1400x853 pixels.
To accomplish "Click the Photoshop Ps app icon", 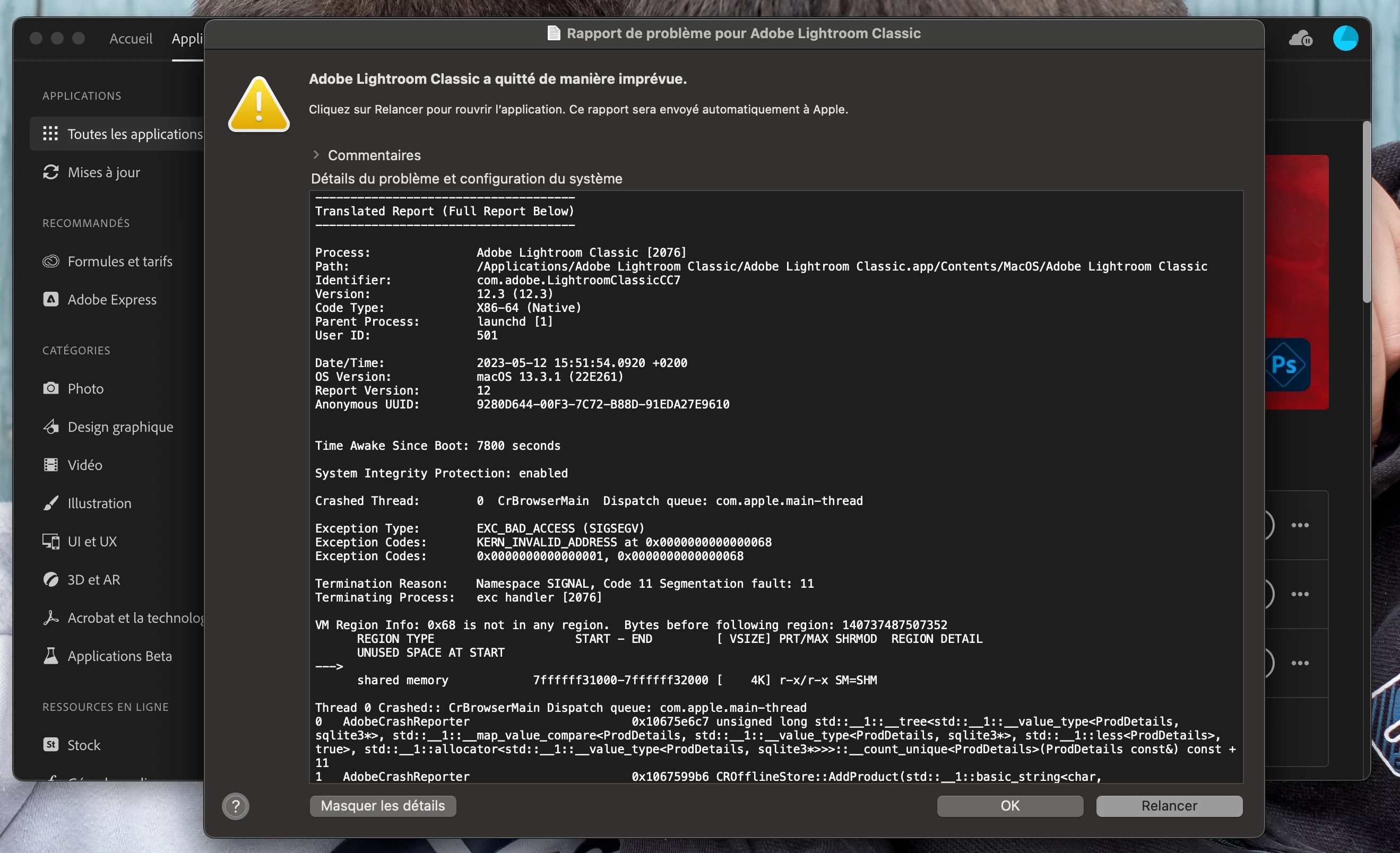I will pos(1285,364).
